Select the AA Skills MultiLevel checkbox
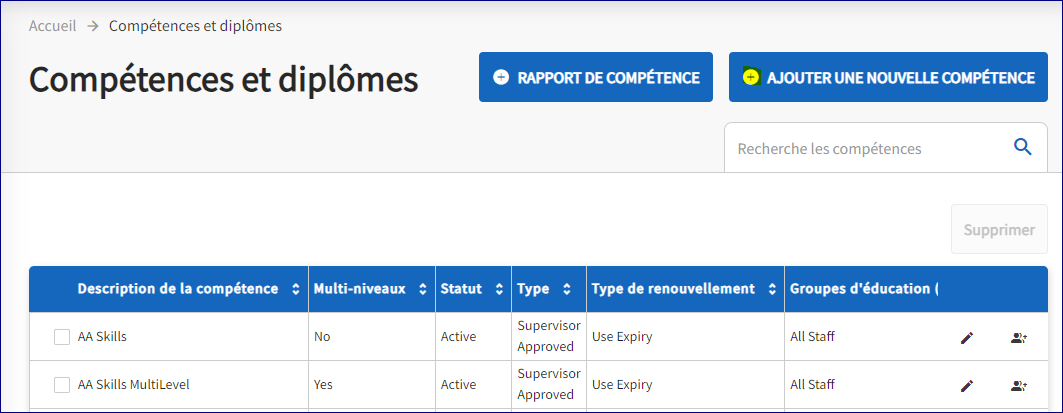Screen dimensions: 1063x413 pyautogui.click(x=62, y=385)
